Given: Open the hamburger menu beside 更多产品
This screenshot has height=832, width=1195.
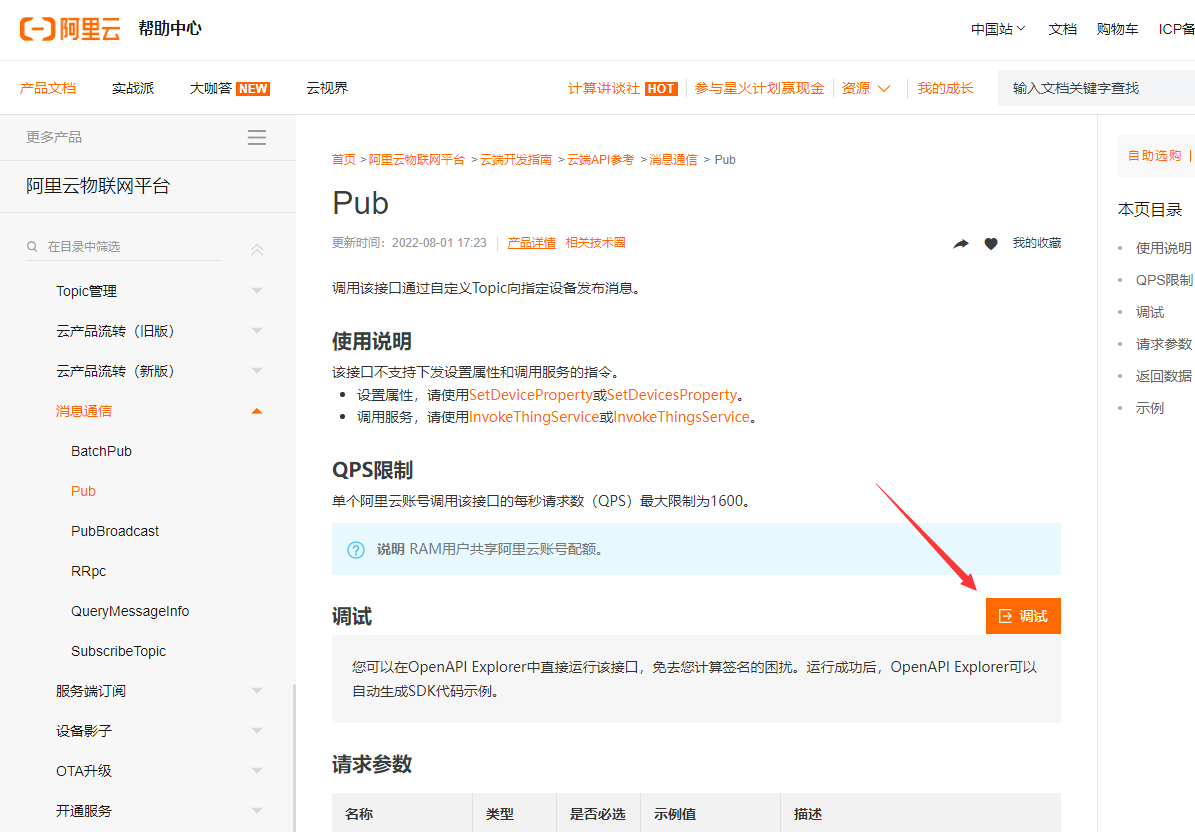Looking at the screenshot, I should coord(257,137).
